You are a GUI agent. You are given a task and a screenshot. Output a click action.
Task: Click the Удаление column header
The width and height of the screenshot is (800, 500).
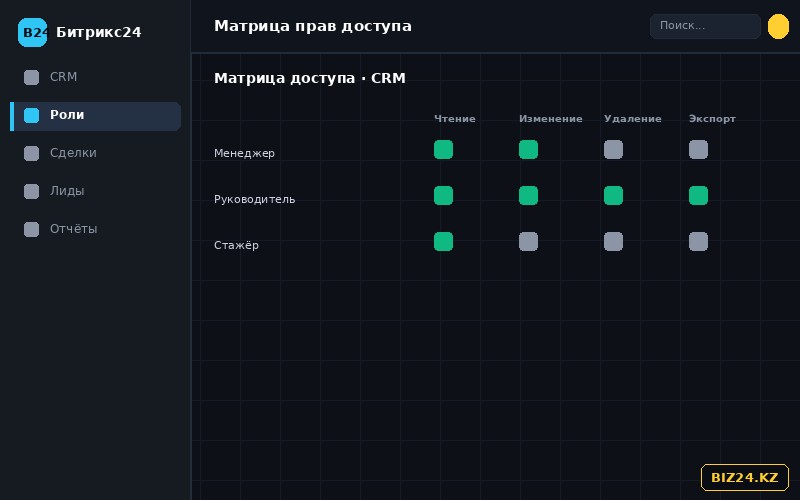[633, 119]
